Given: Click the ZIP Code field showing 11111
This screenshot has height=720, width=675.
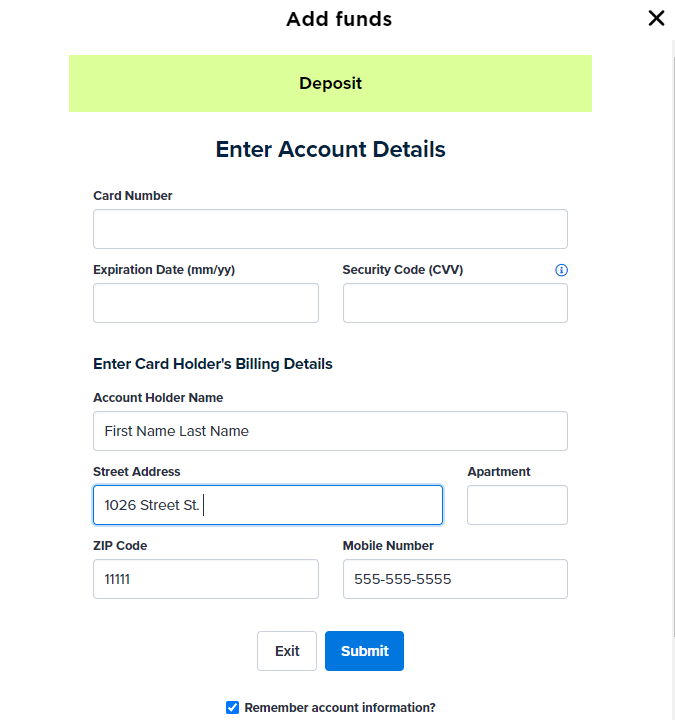Looking at the screenshot, I should (x=206, y=579).
